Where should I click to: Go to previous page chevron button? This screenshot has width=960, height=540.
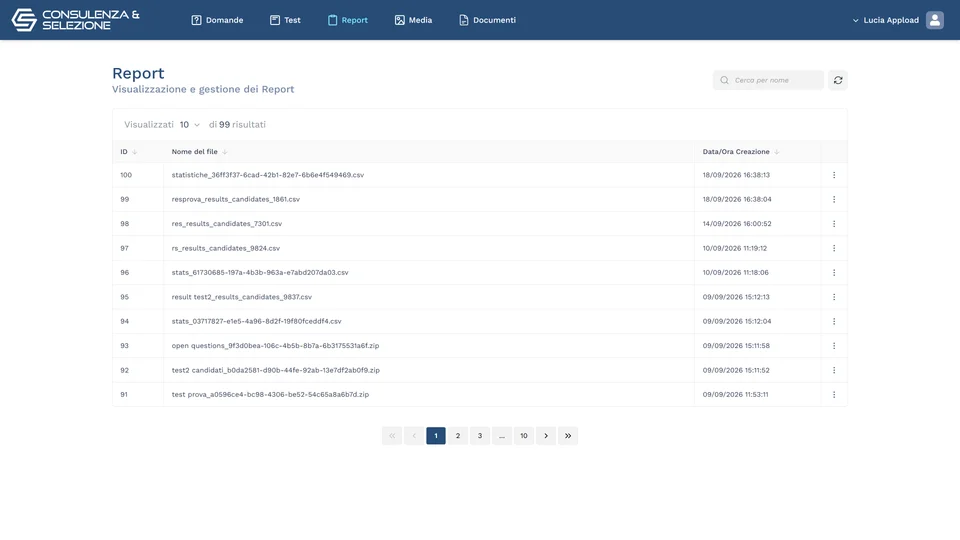pos(414,436)
